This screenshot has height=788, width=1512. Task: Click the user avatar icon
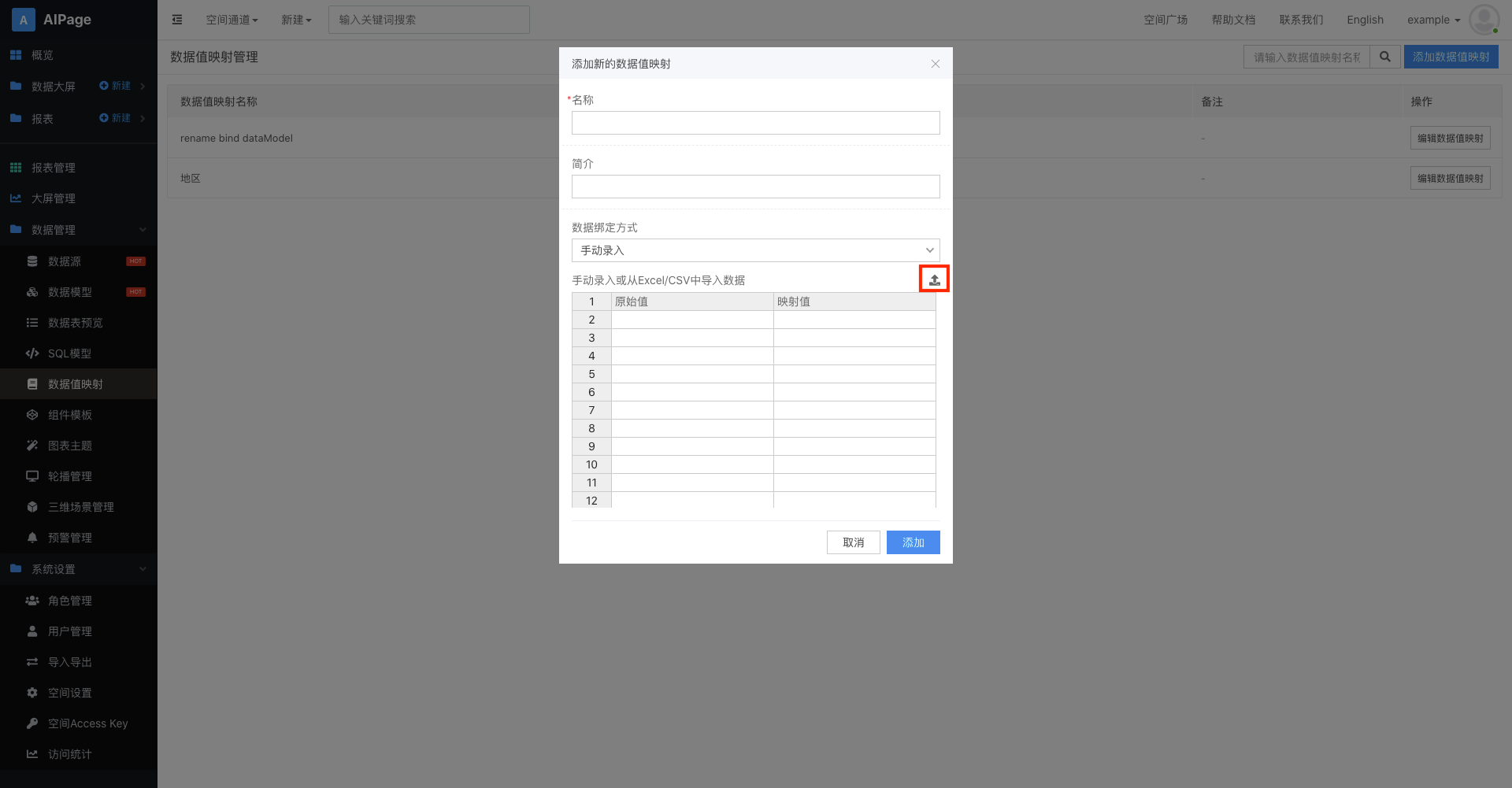[1484, 20]
